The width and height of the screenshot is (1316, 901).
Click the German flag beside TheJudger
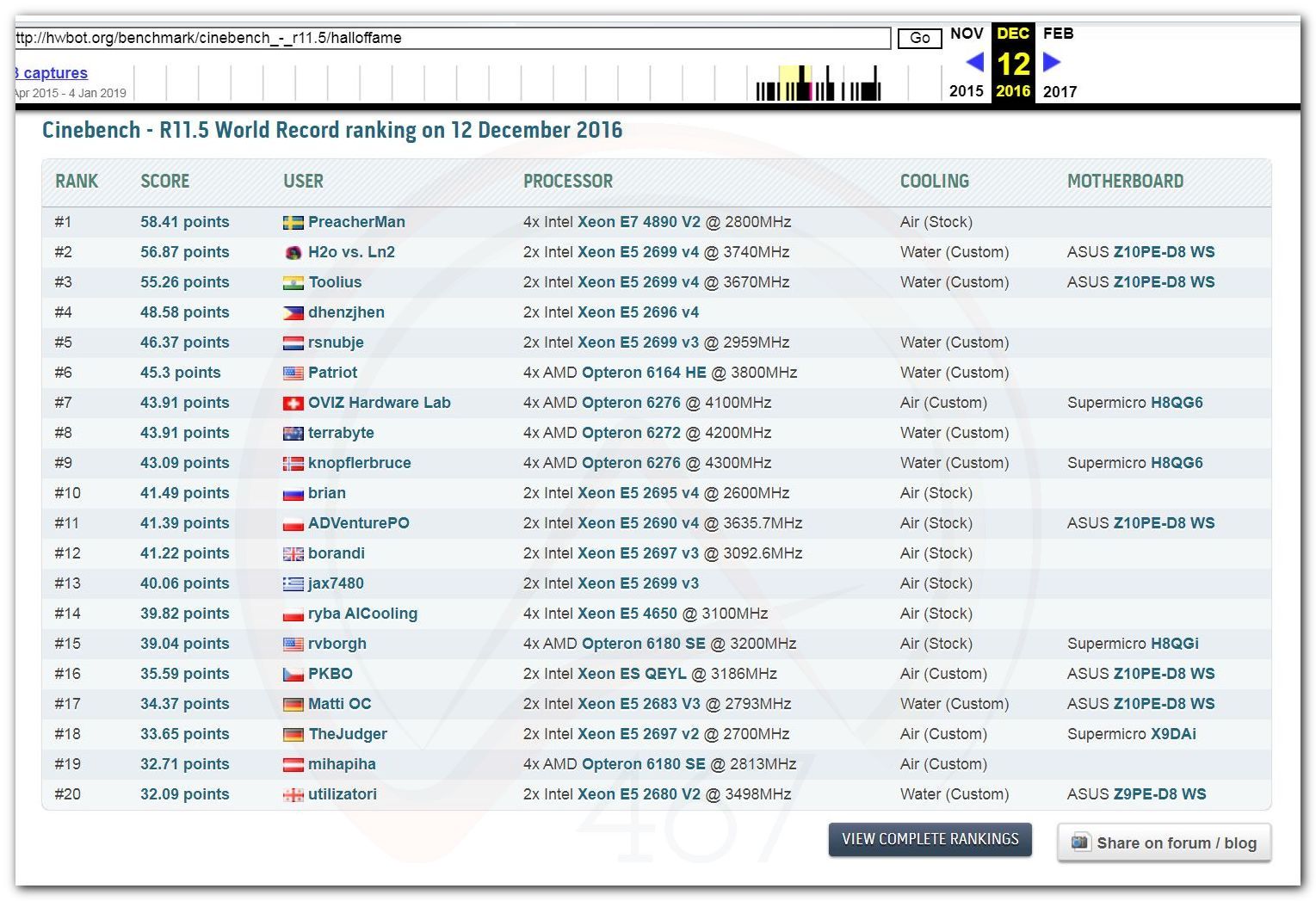pos(293,735)
